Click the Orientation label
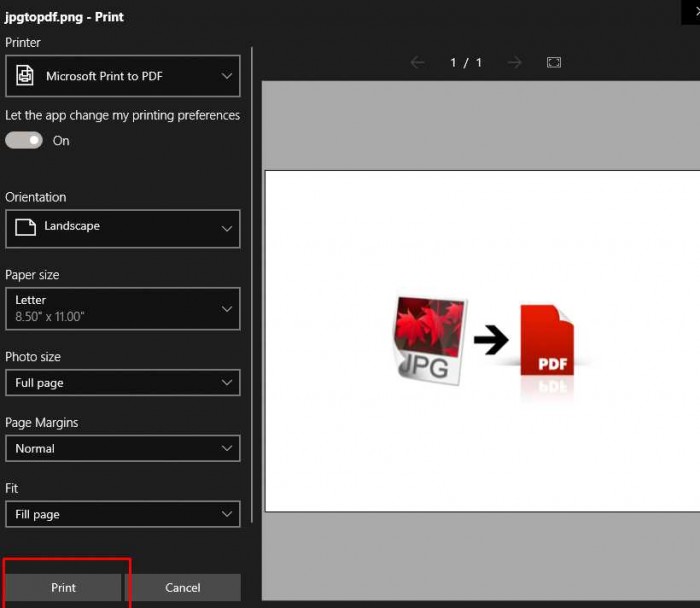The image size is (700, 608). tap(36, 197)
